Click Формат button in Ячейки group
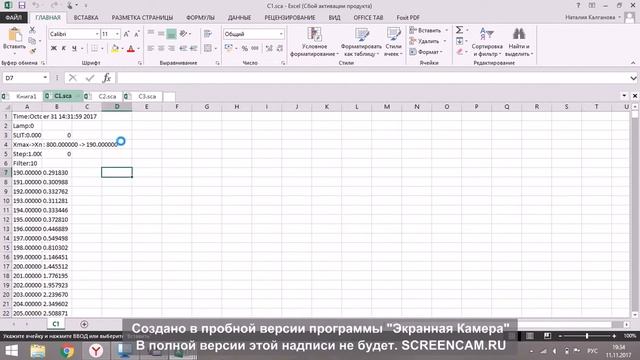The height and width of the screenshot is (360, 640). point(426,52)
